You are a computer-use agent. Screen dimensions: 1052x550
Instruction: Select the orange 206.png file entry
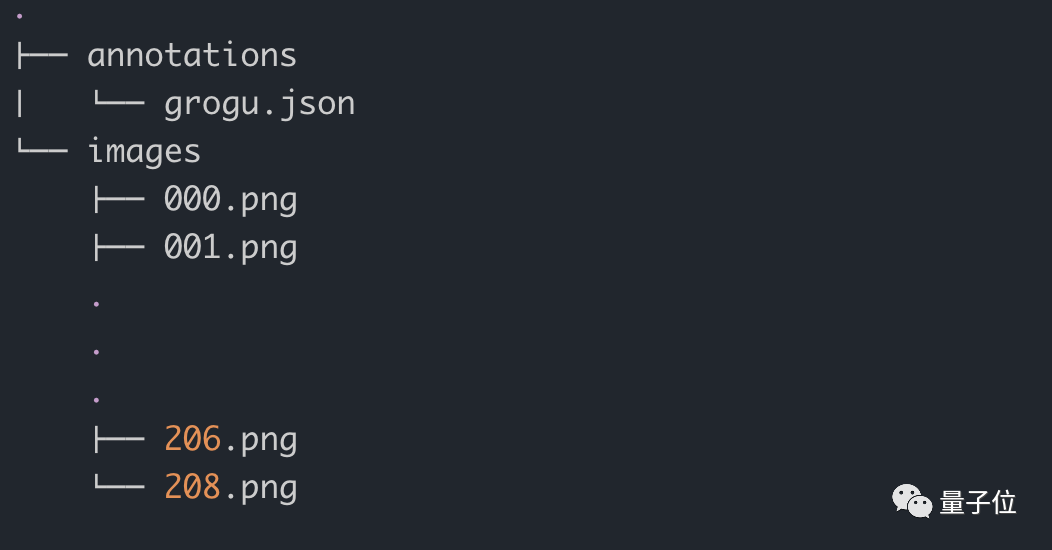[231, 440]
